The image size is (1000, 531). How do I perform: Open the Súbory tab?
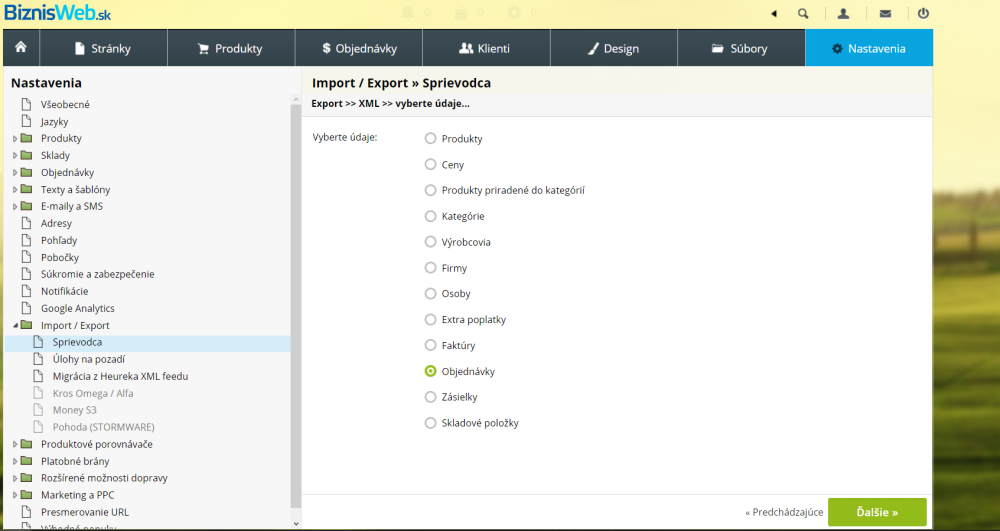coord(741,48)
